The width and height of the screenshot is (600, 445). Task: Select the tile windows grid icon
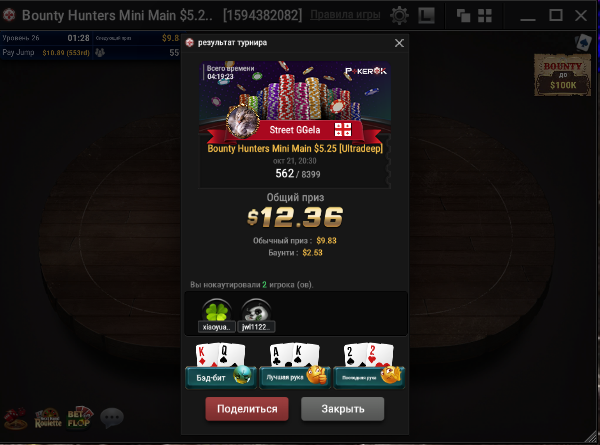[x=485, y=16]
